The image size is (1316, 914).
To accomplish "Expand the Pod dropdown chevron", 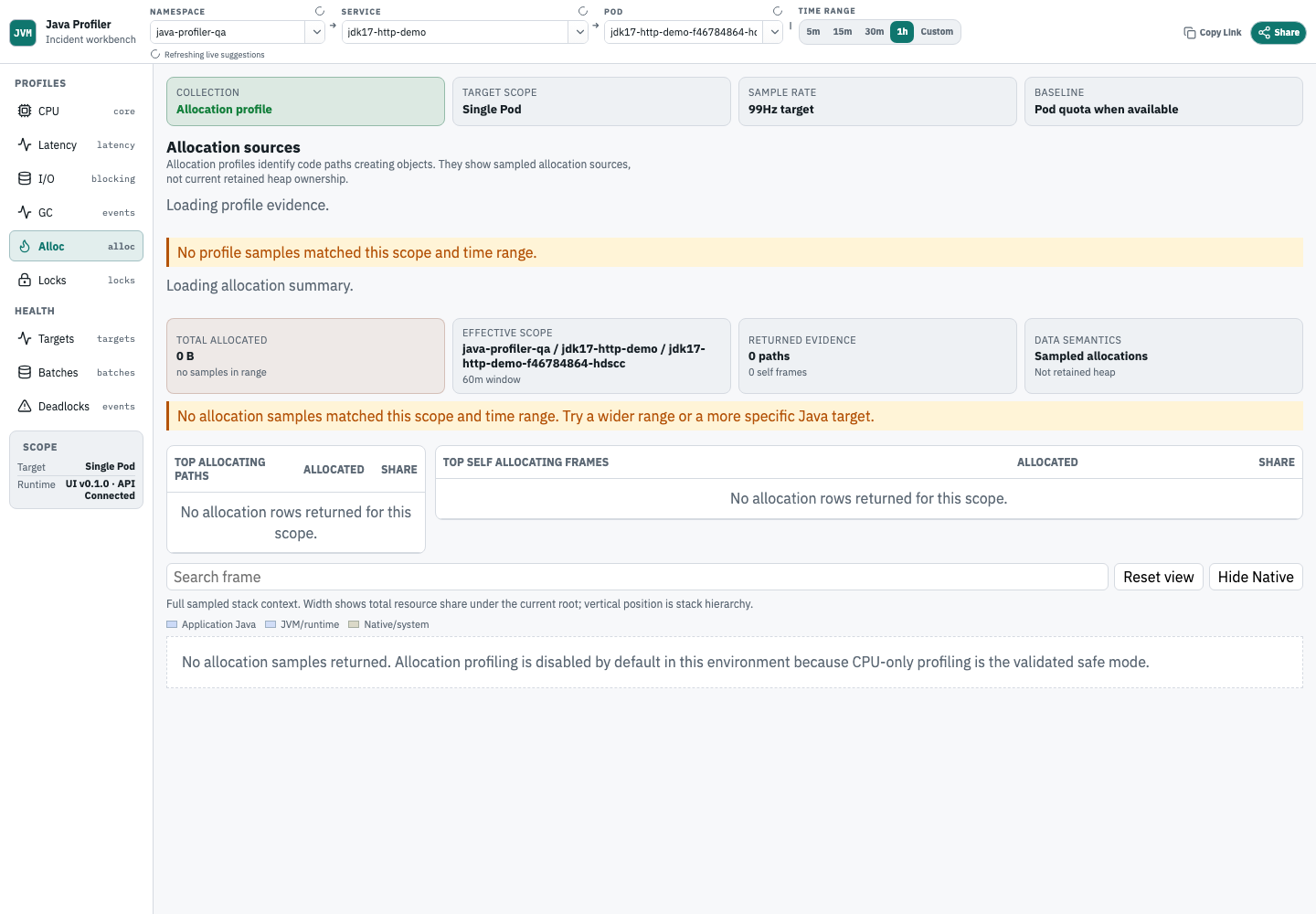I will [x=774, y=32].
